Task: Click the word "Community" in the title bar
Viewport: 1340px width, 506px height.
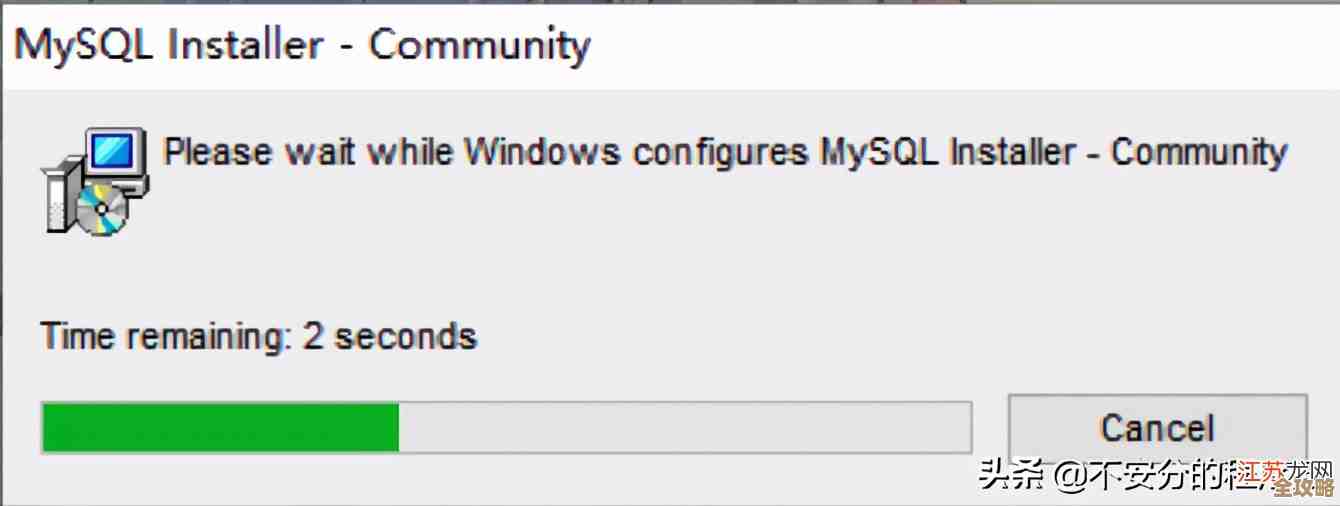Action: click(x=480, y=46)
